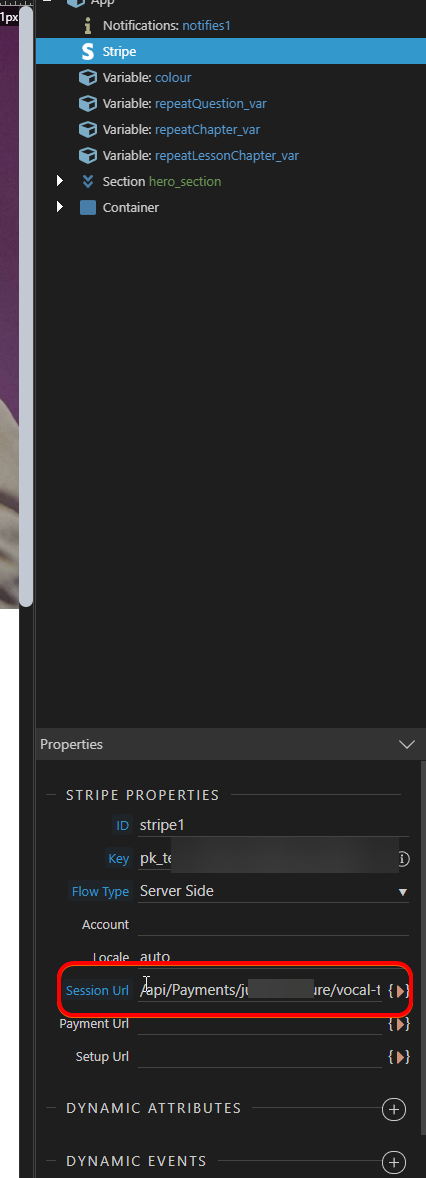Click the repeatQuestion_var cube icon
Screen dimensions: 426x1178
88,104
